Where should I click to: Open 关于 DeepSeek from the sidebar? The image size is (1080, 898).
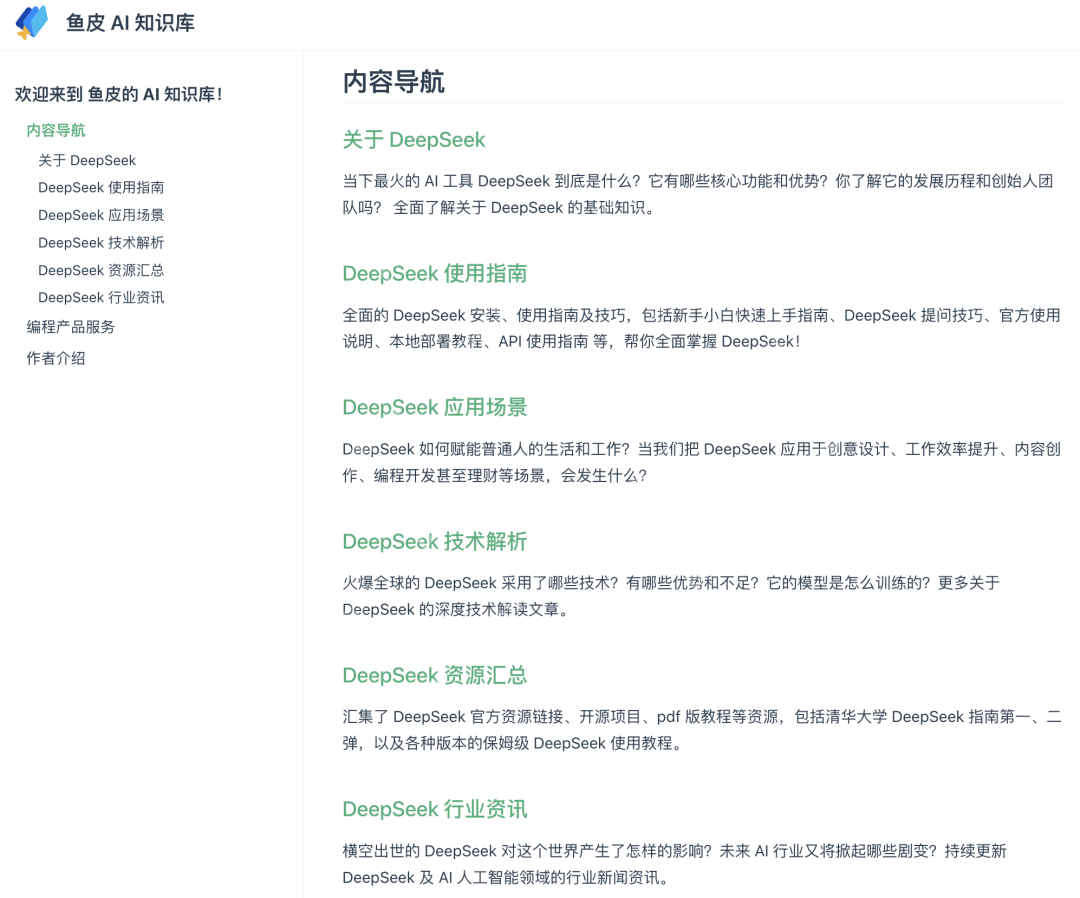[88, 159]
